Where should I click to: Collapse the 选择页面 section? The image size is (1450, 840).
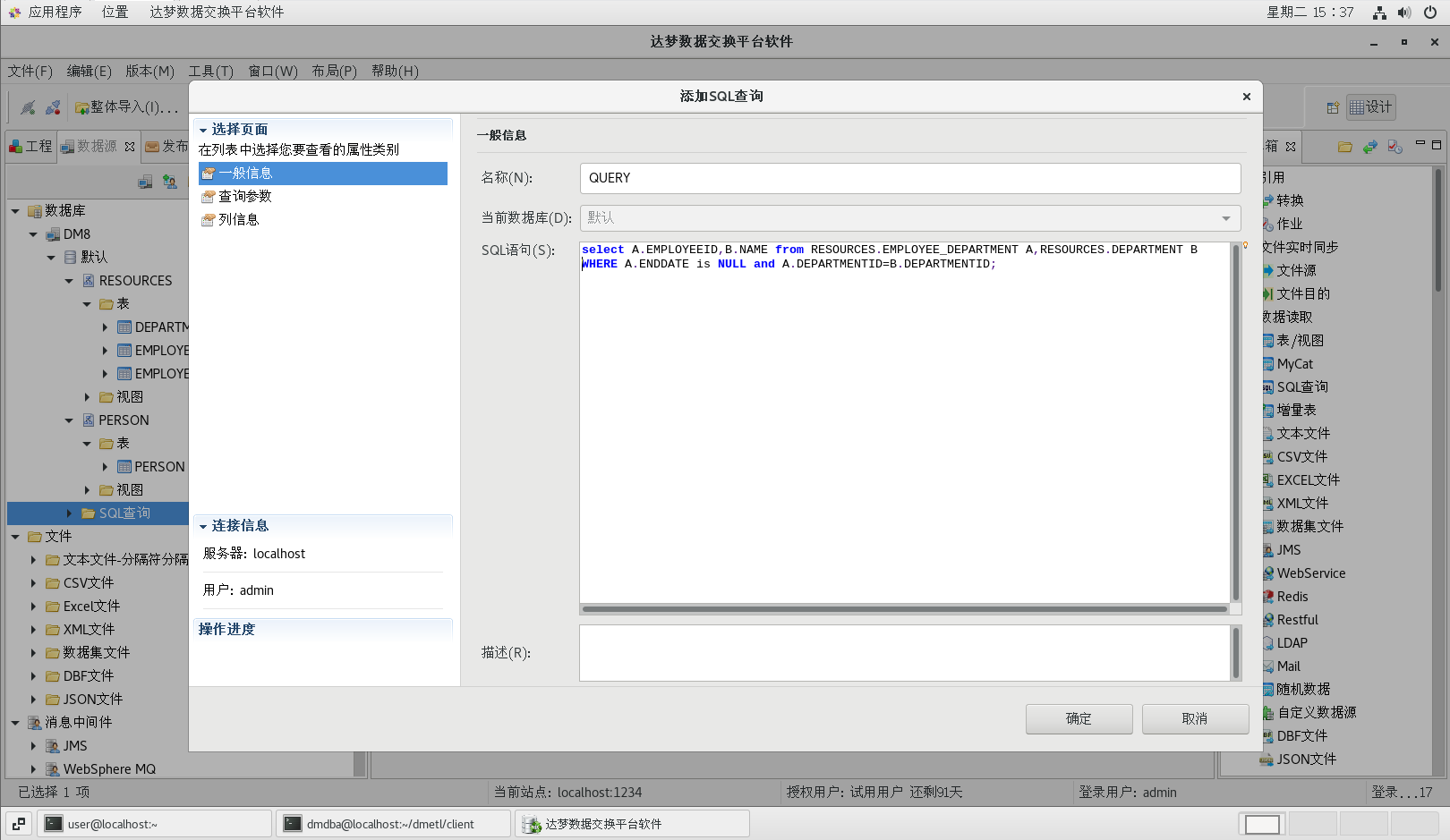pos(203,131)
